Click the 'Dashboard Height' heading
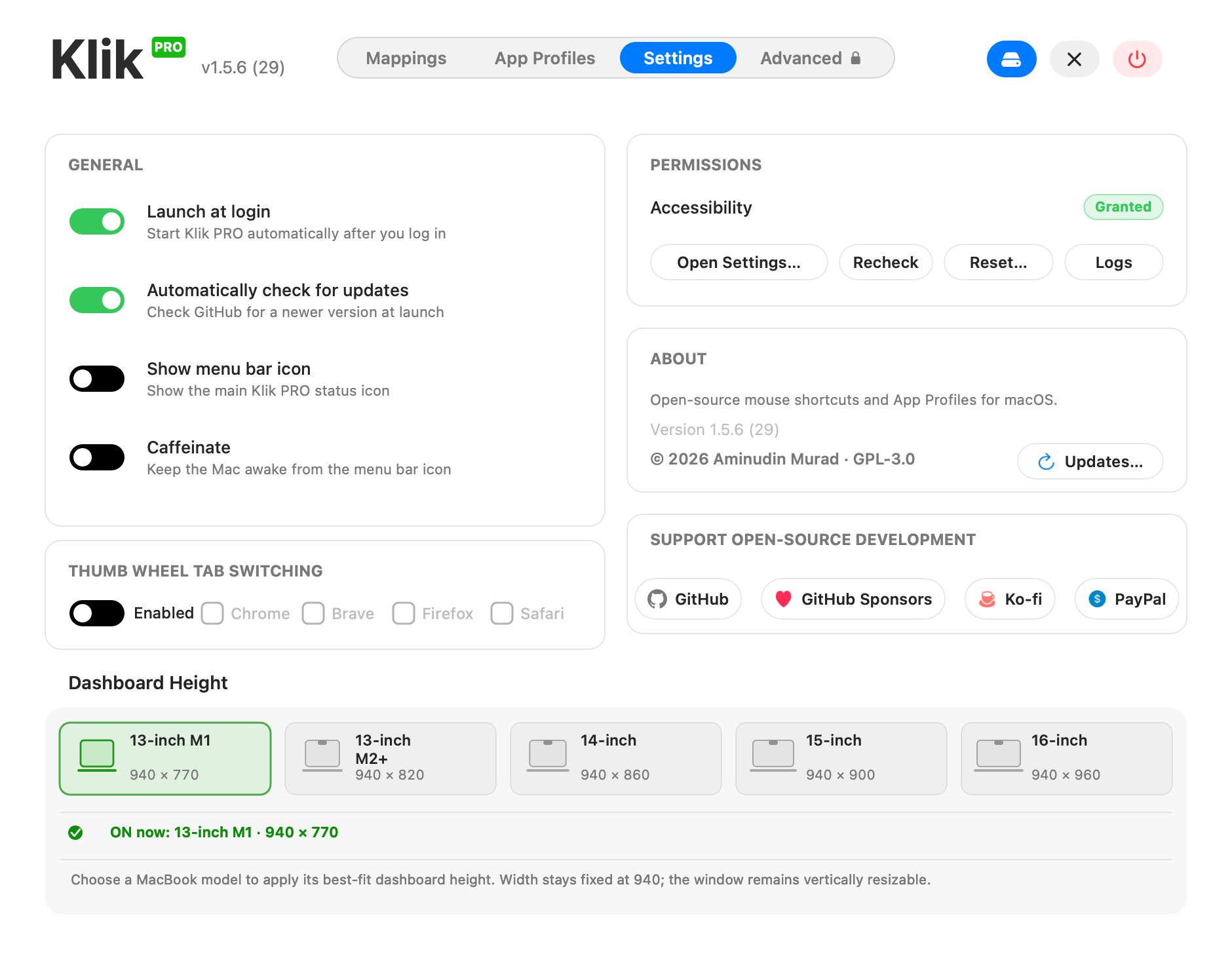 pyautogui.click(x=148, y=683)
